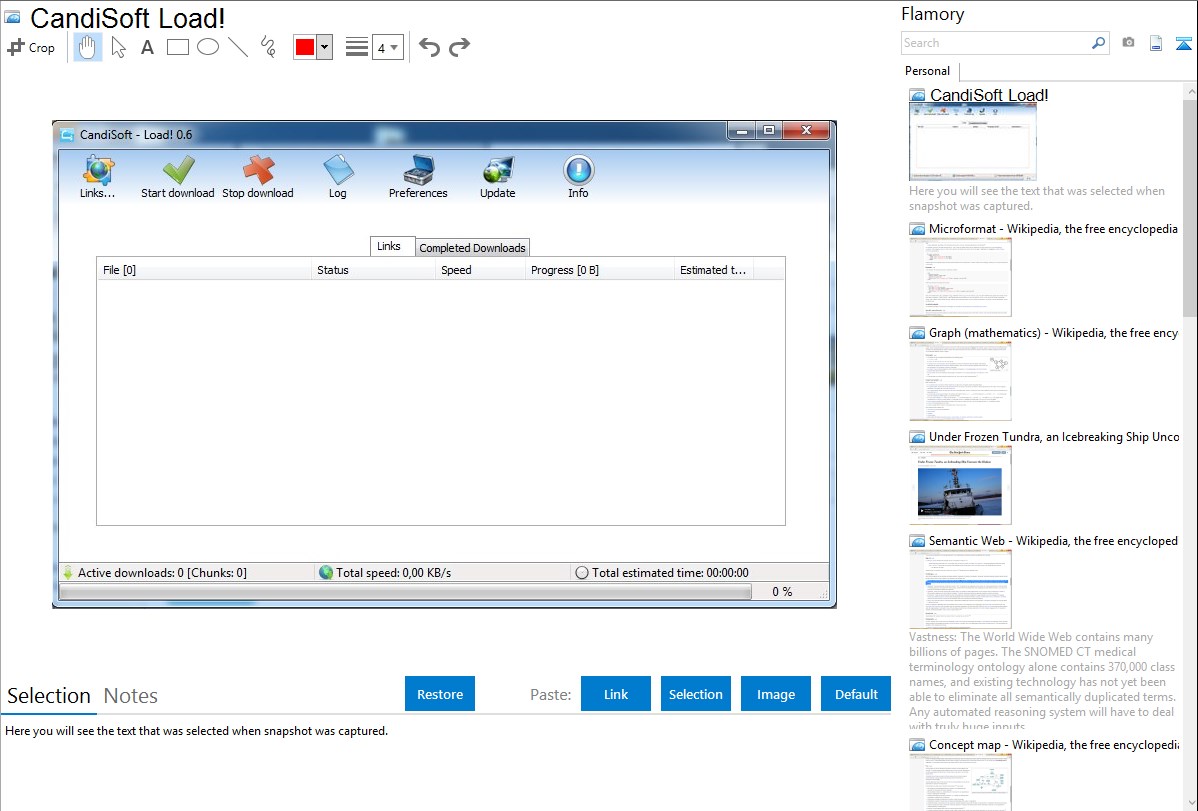Image resolution: width=1198 pixels, height=811 pixels.
Task: Open the Log icon
Action: [338, 170]
